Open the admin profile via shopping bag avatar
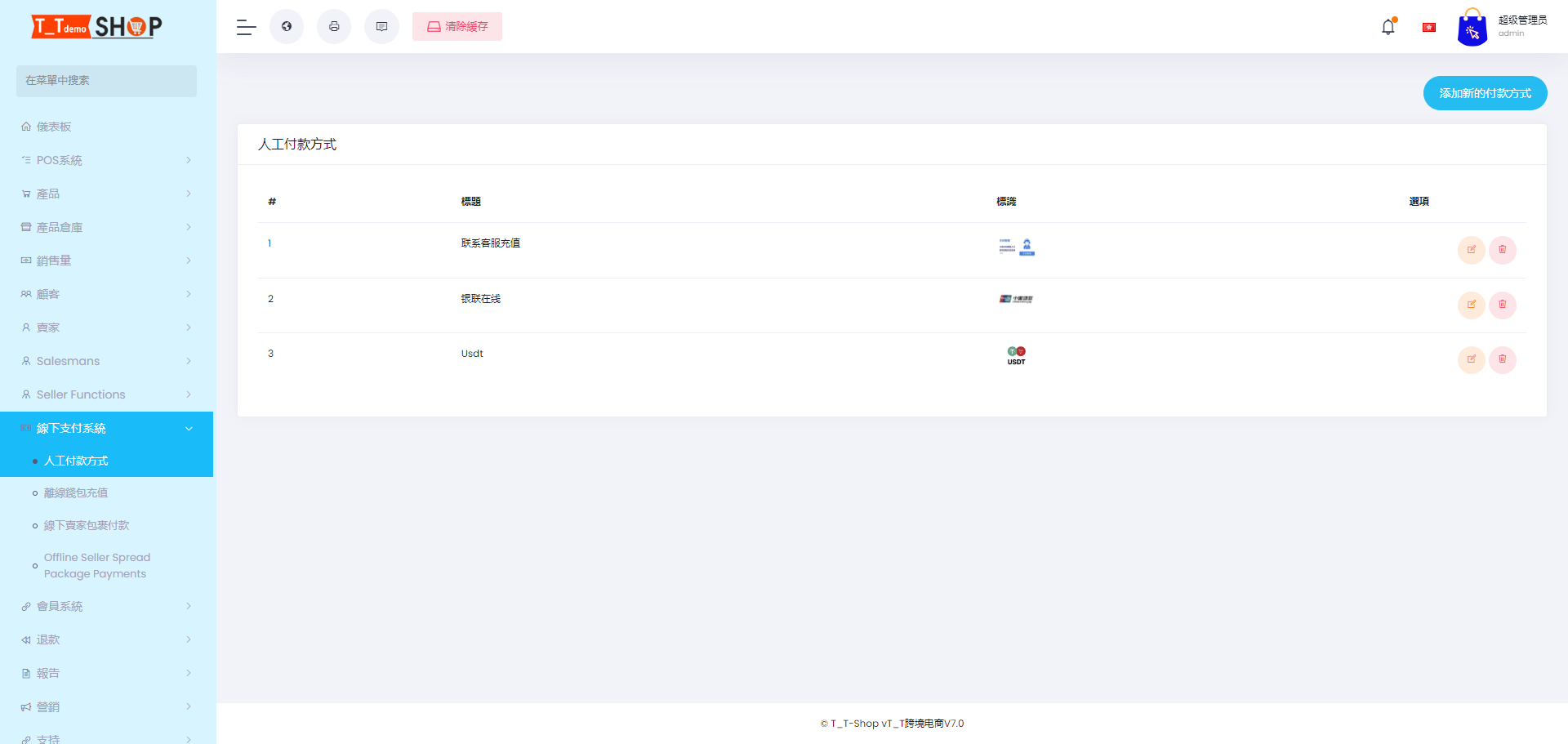This screenshot has width=1568, height=744. click(1472, 26)
